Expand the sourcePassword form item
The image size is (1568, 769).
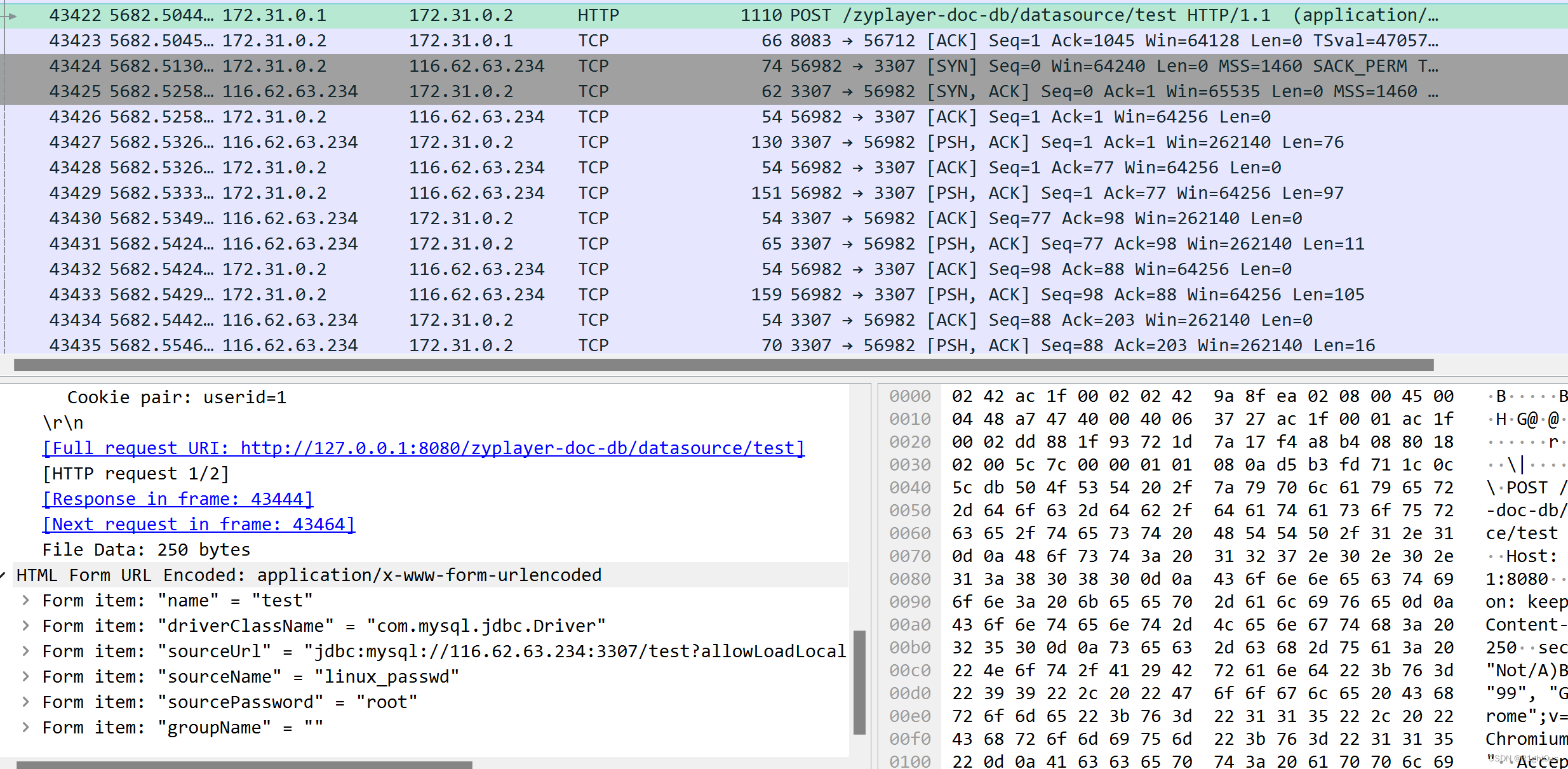coord(25,702)
